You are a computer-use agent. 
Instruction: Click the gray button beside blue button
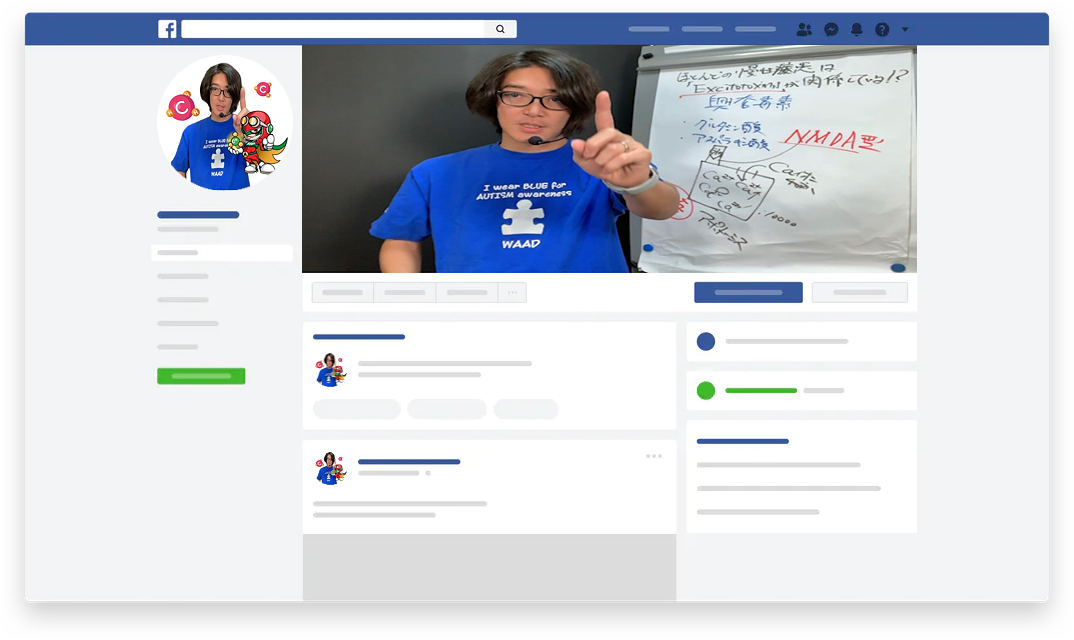point(859,293)
